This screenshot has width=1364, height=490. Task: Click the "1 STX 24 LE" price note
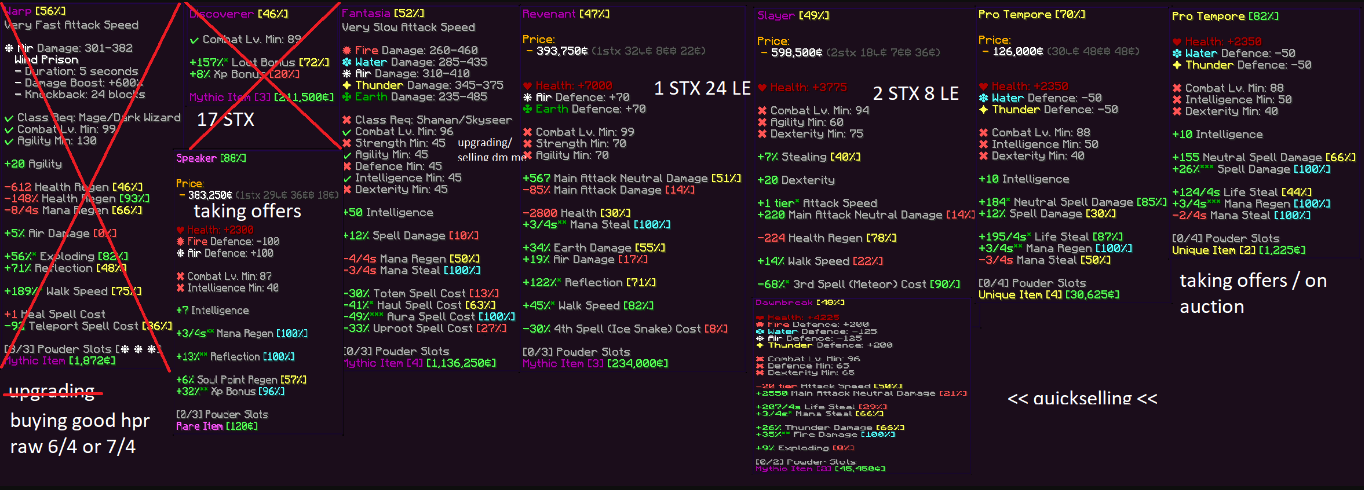(x=701, y=87)
